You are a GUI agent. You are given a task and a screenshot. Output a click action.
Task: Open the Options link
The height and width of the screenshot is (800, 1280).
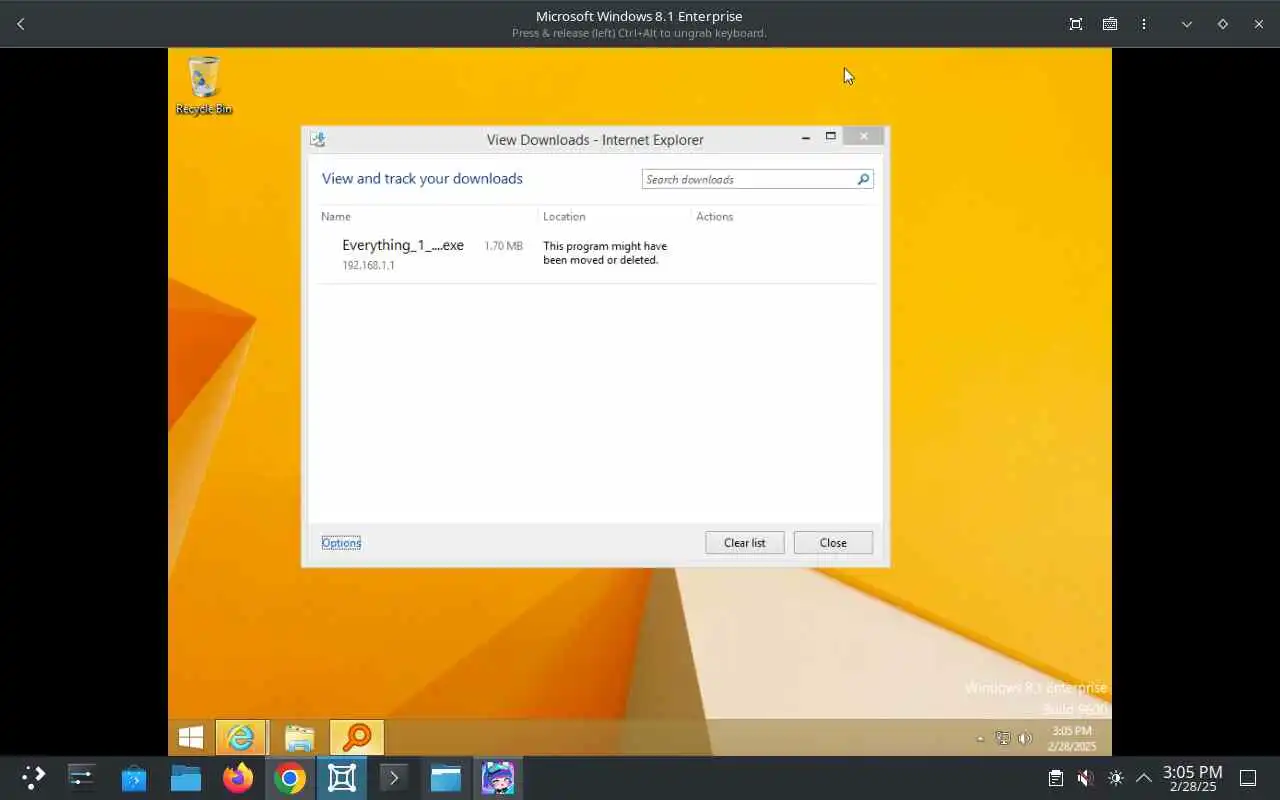[x=341, y=543]
